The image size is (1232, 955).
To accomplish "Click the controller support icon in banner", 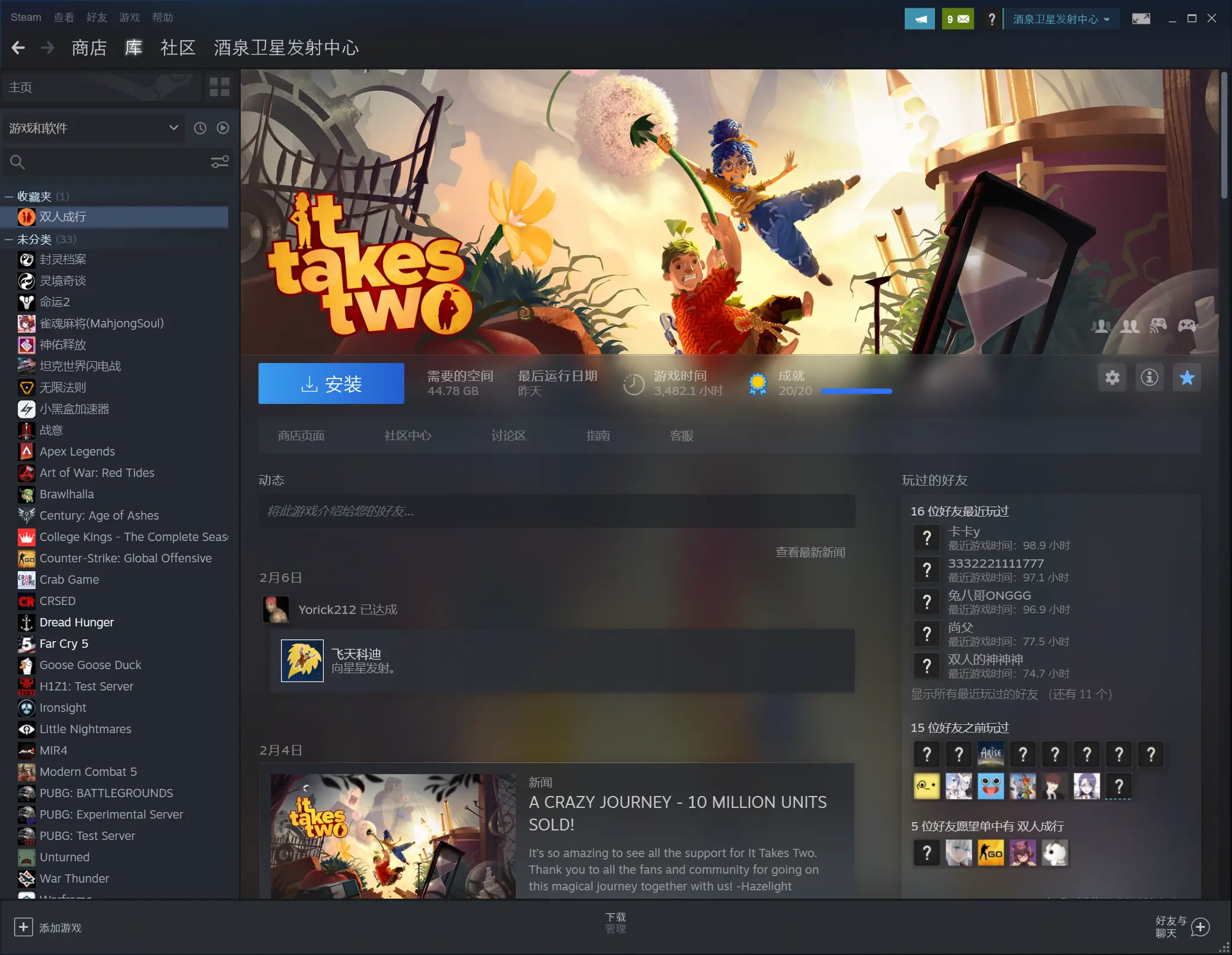I will 1186,325.
